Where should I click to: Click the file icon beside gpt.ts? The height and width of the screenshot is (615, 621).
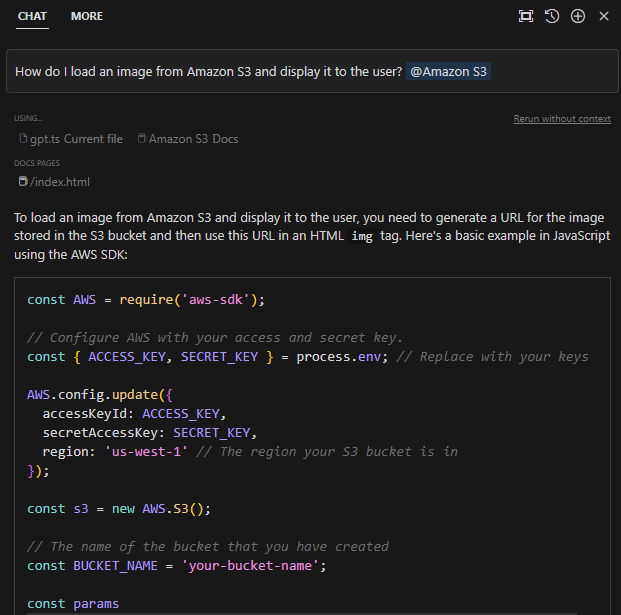coord(23,139)
